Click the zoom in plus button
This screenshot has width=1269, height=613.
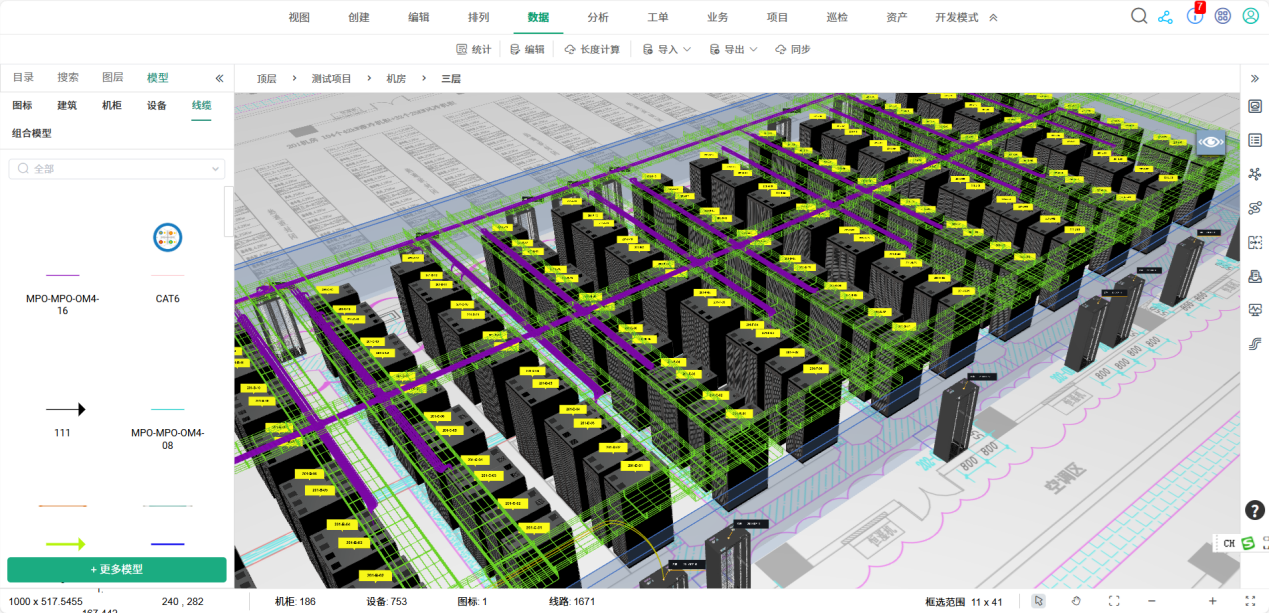(x=1212, y=601)
